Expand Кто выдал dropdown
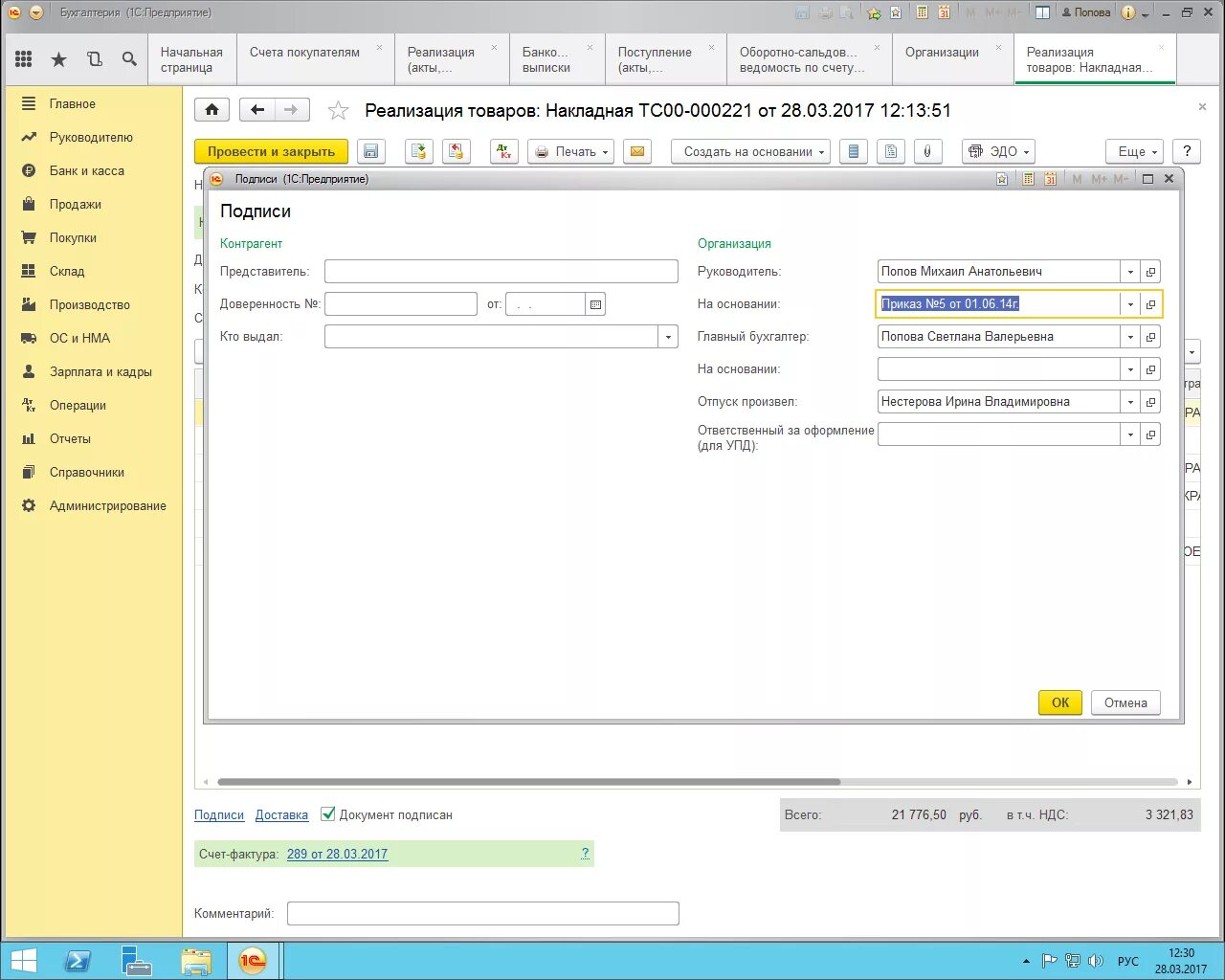This screenshot has width=1225, height=980. (x=668, y=337)
